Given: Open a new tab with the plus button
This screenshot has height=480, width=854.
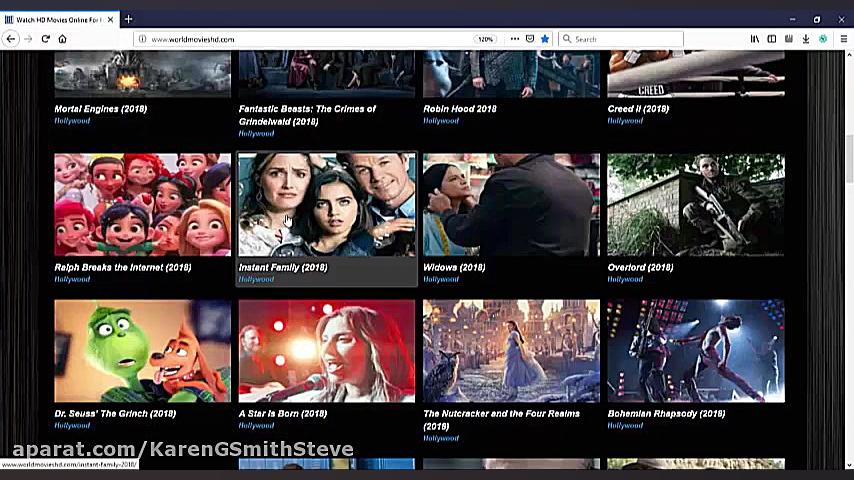Looking at the screenshot, I should [x=128, y=19].
